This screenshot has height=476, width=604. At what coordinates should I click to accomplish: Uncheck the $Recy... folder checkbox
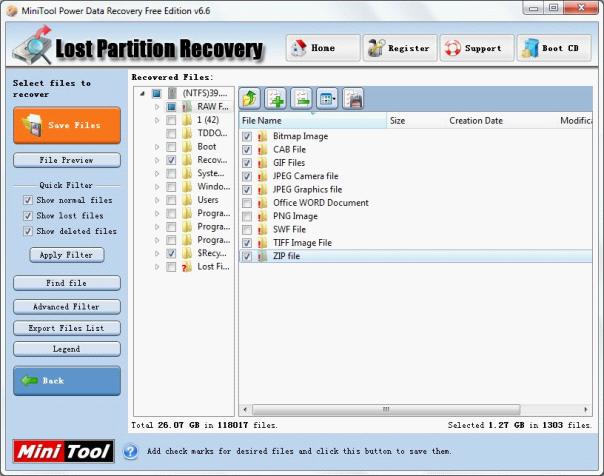[x=171, y=253]
